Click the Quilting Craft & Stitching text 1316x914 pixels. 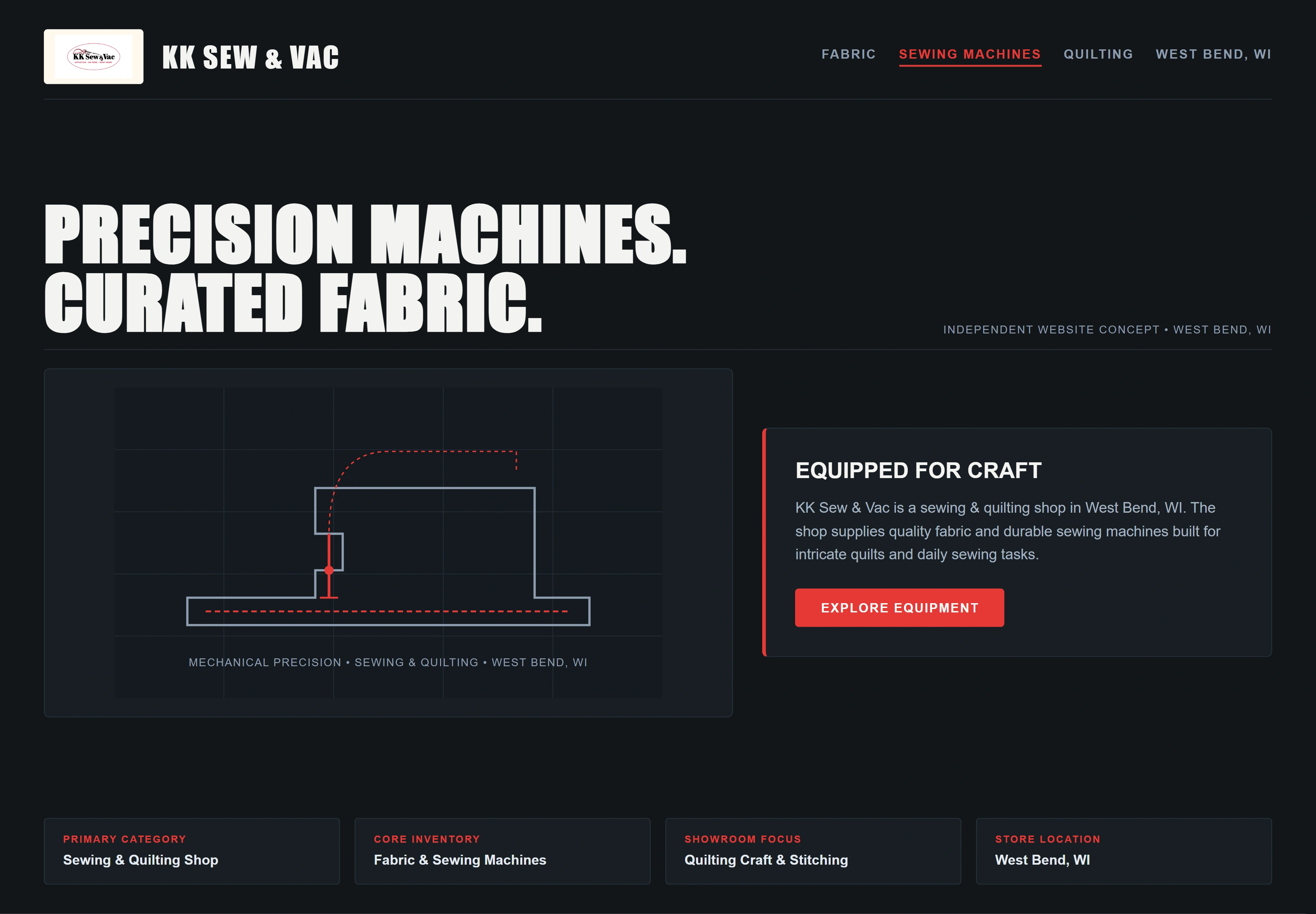pos(766,860)
